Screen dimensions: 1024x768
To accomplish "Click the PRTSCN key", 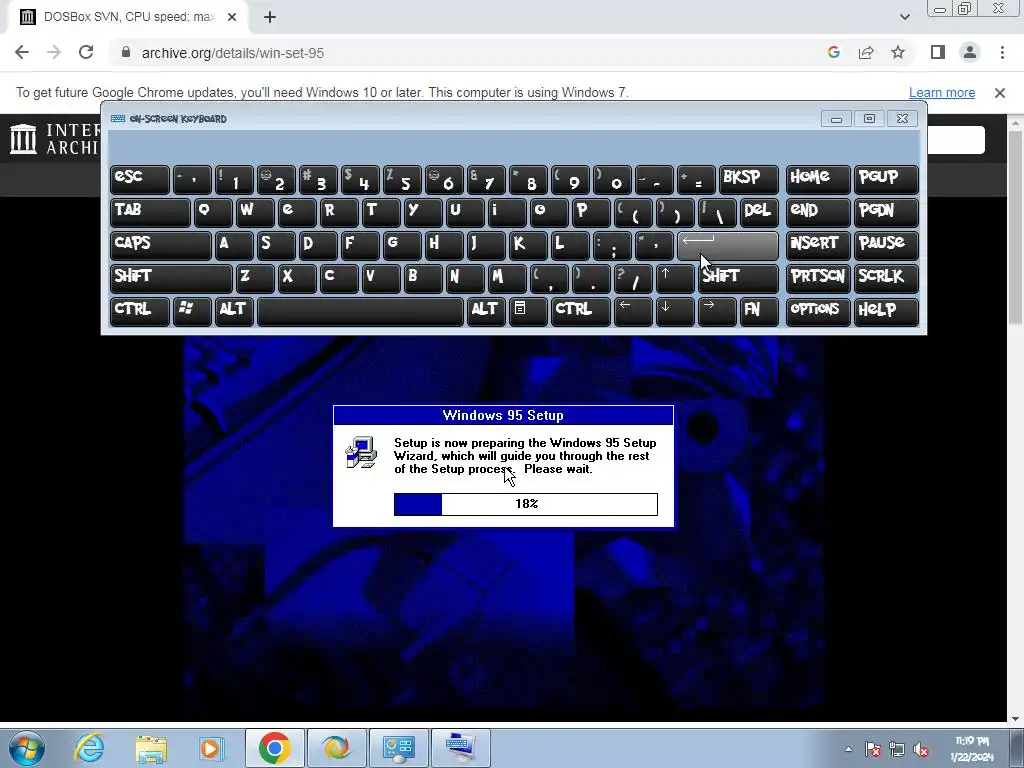I will point(818,278).
